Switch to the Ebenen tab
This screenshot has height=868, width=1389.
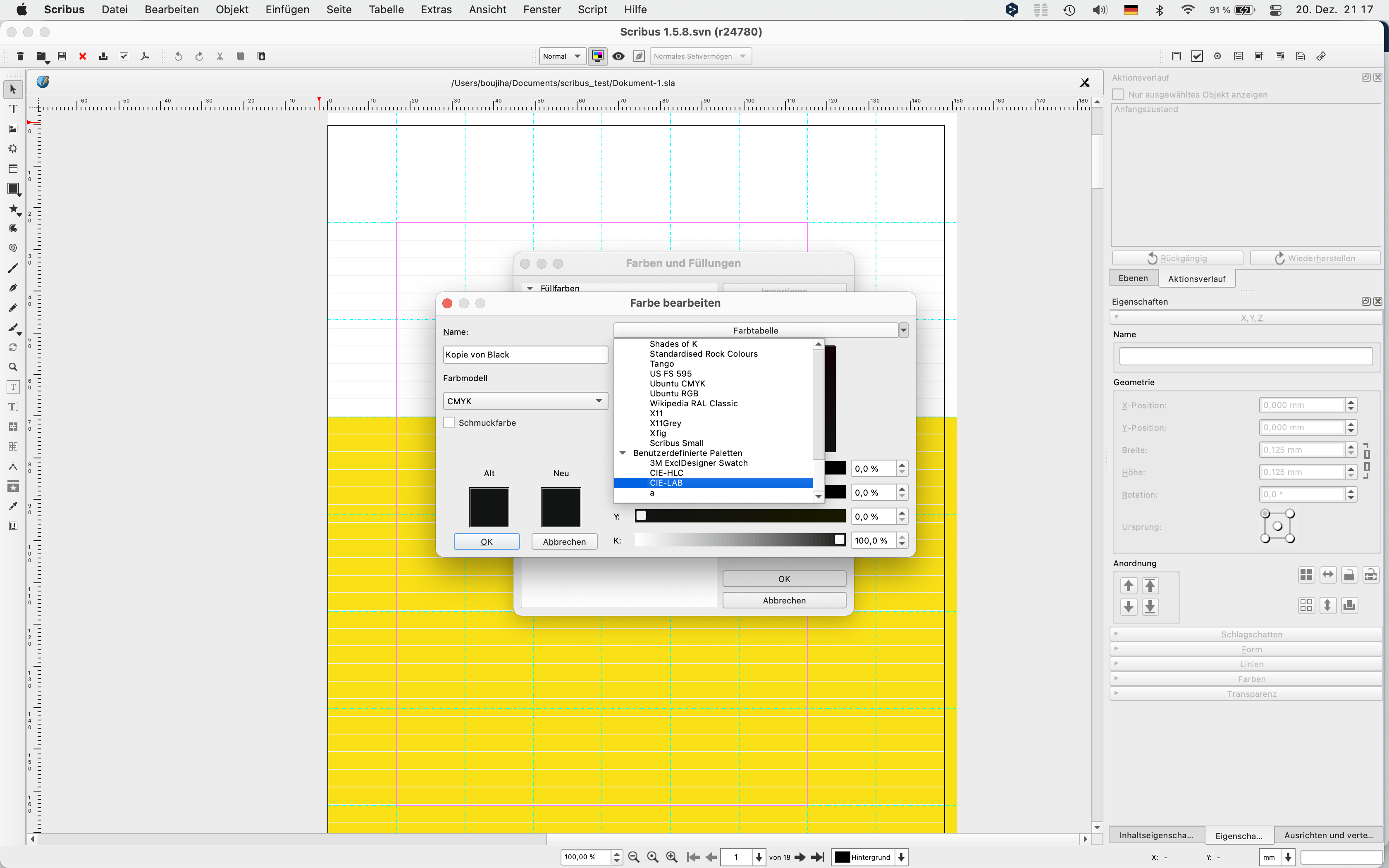(x=1133, y=279)
